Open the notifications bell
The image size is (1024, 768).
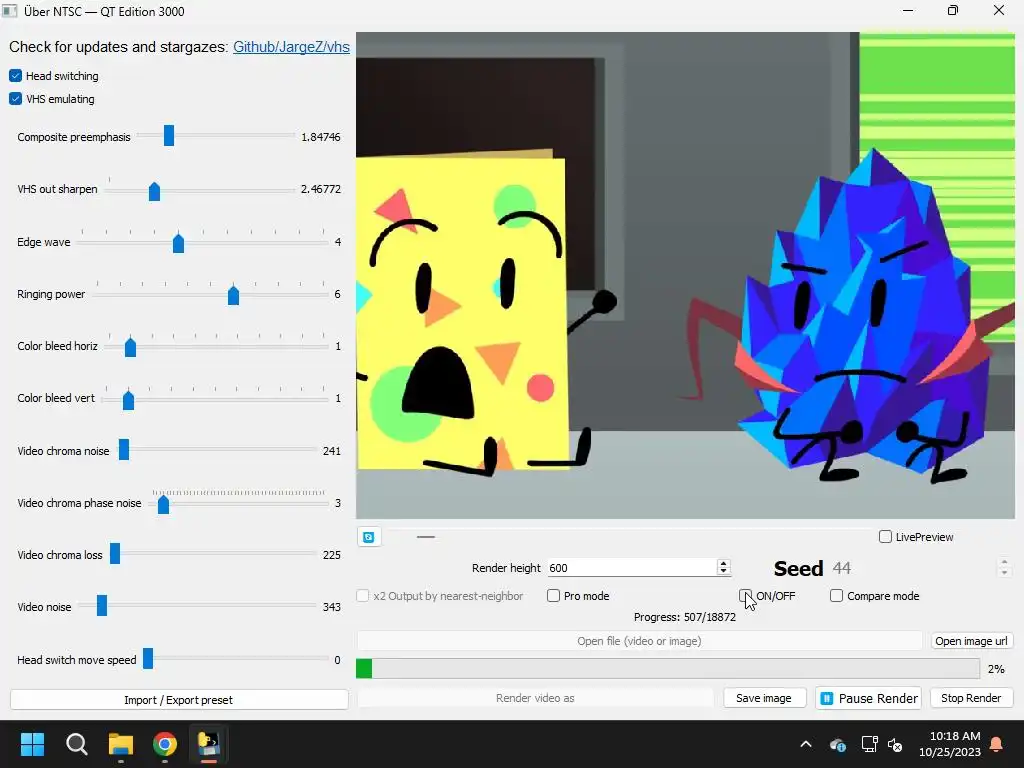pos(997,744)
